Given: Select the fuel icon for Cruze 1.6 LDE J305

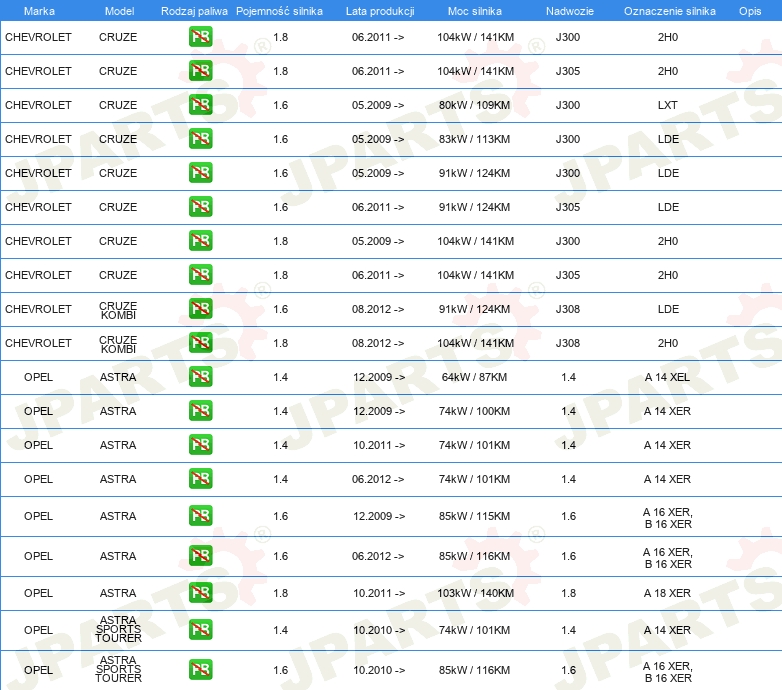Looking at the screenshot, I should click(200, 206).
